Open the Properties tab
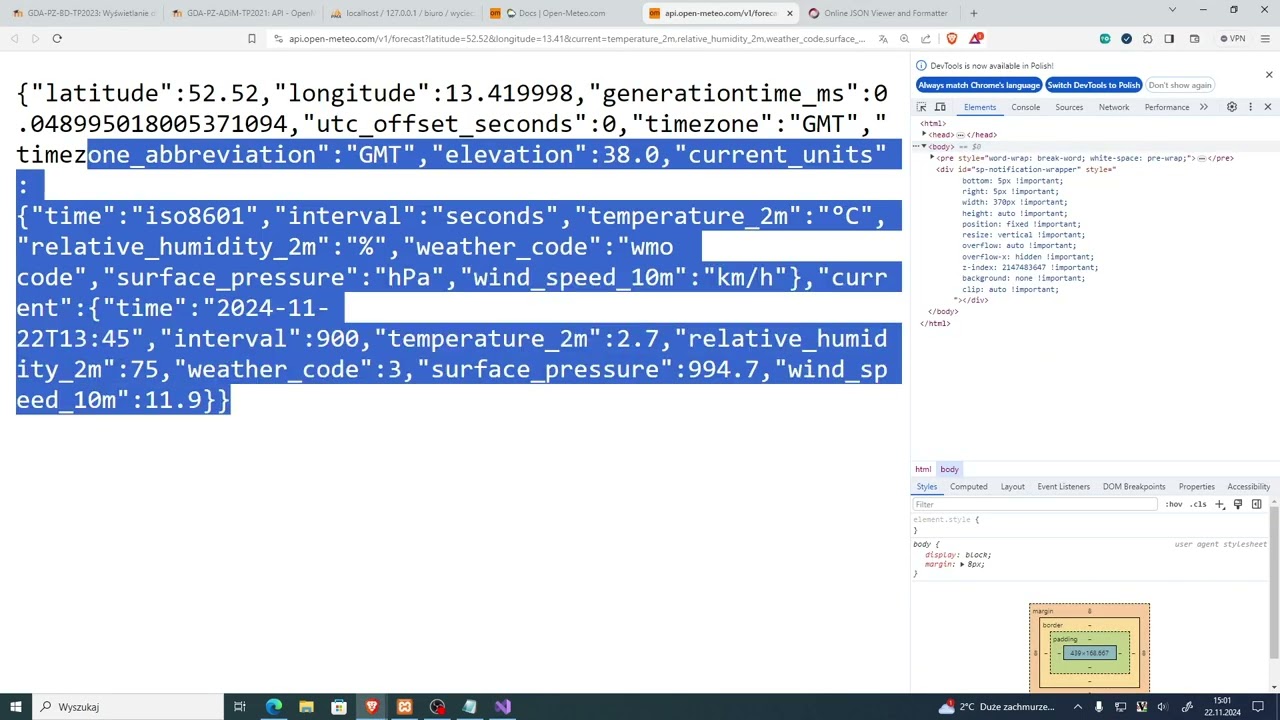 click(x=1196, y=487)
